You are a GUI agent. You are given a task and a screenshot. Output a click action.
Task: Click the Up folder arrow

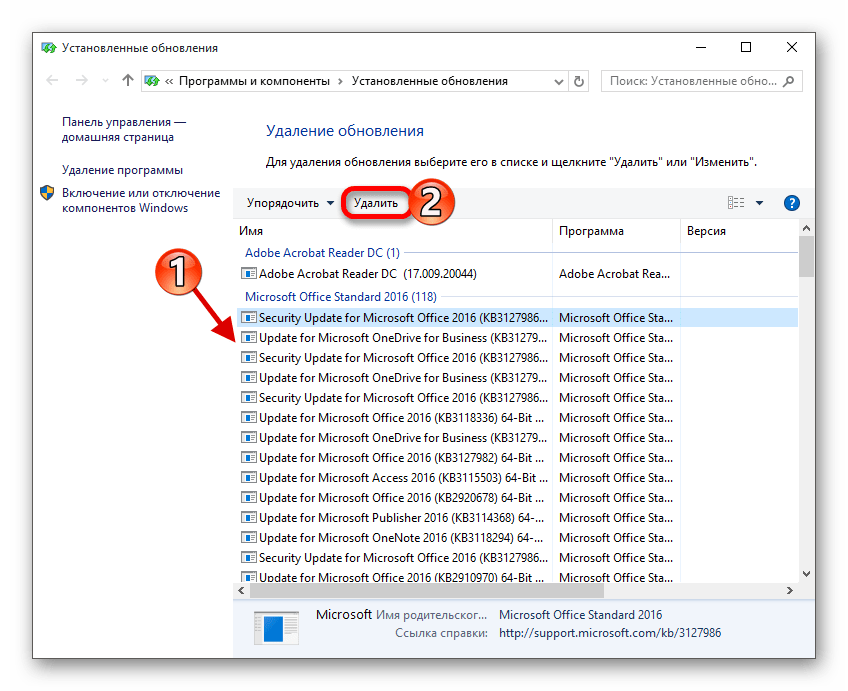coord(127,81)
